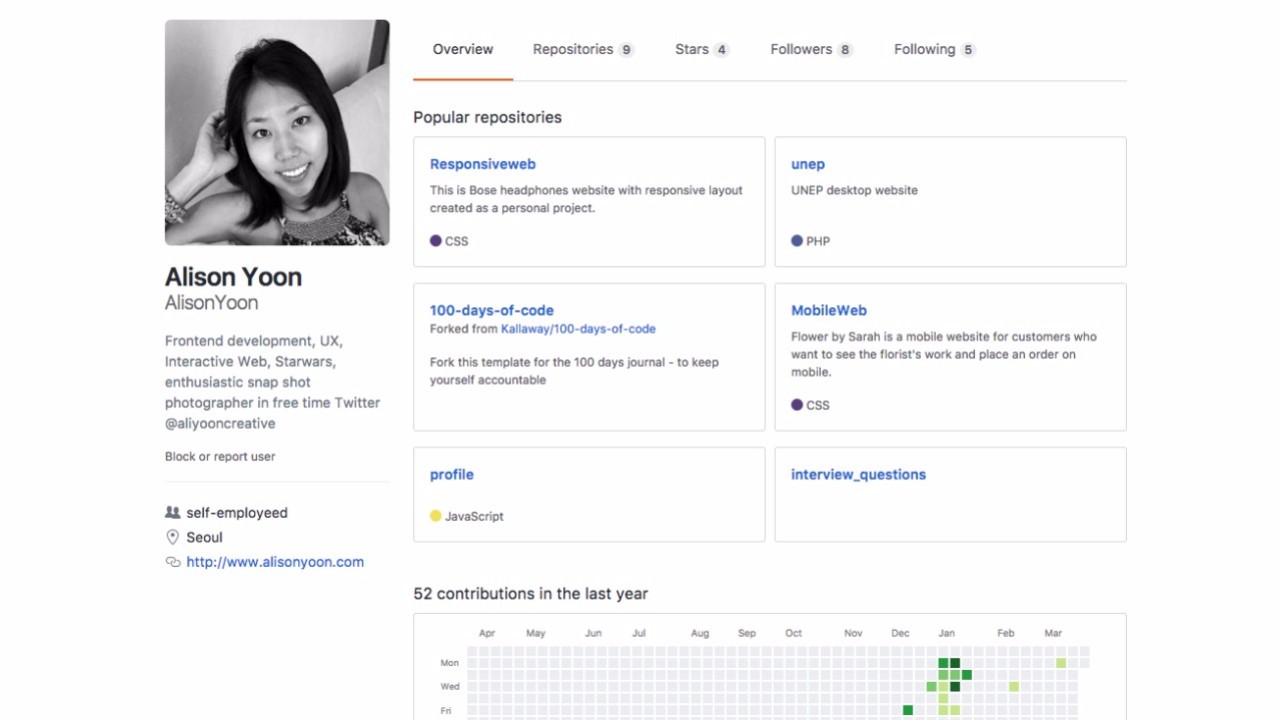Open the Responsiveweb repository
This screenshot has height=720, width=1280.
(x=483, y=164)
